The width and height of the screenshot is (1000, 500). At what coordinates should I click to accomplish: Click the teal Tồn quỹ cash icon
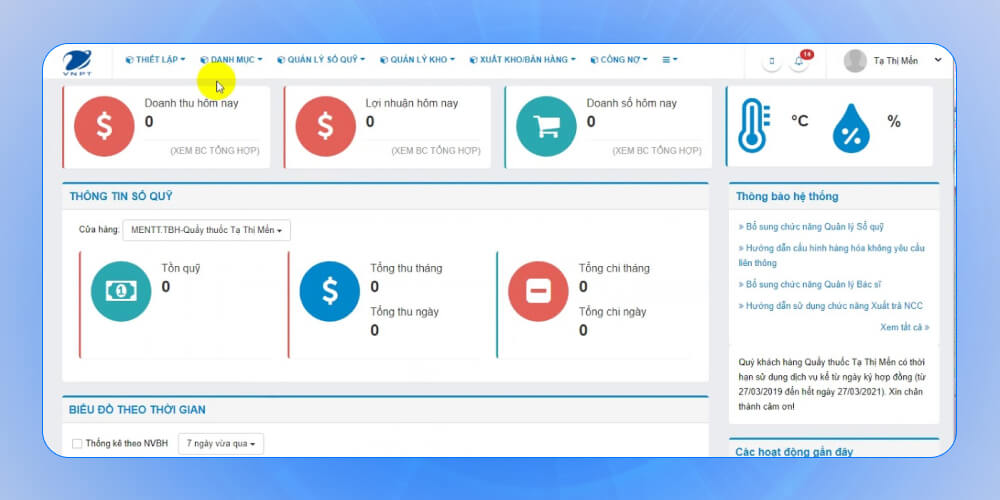[x=121, y=291]
